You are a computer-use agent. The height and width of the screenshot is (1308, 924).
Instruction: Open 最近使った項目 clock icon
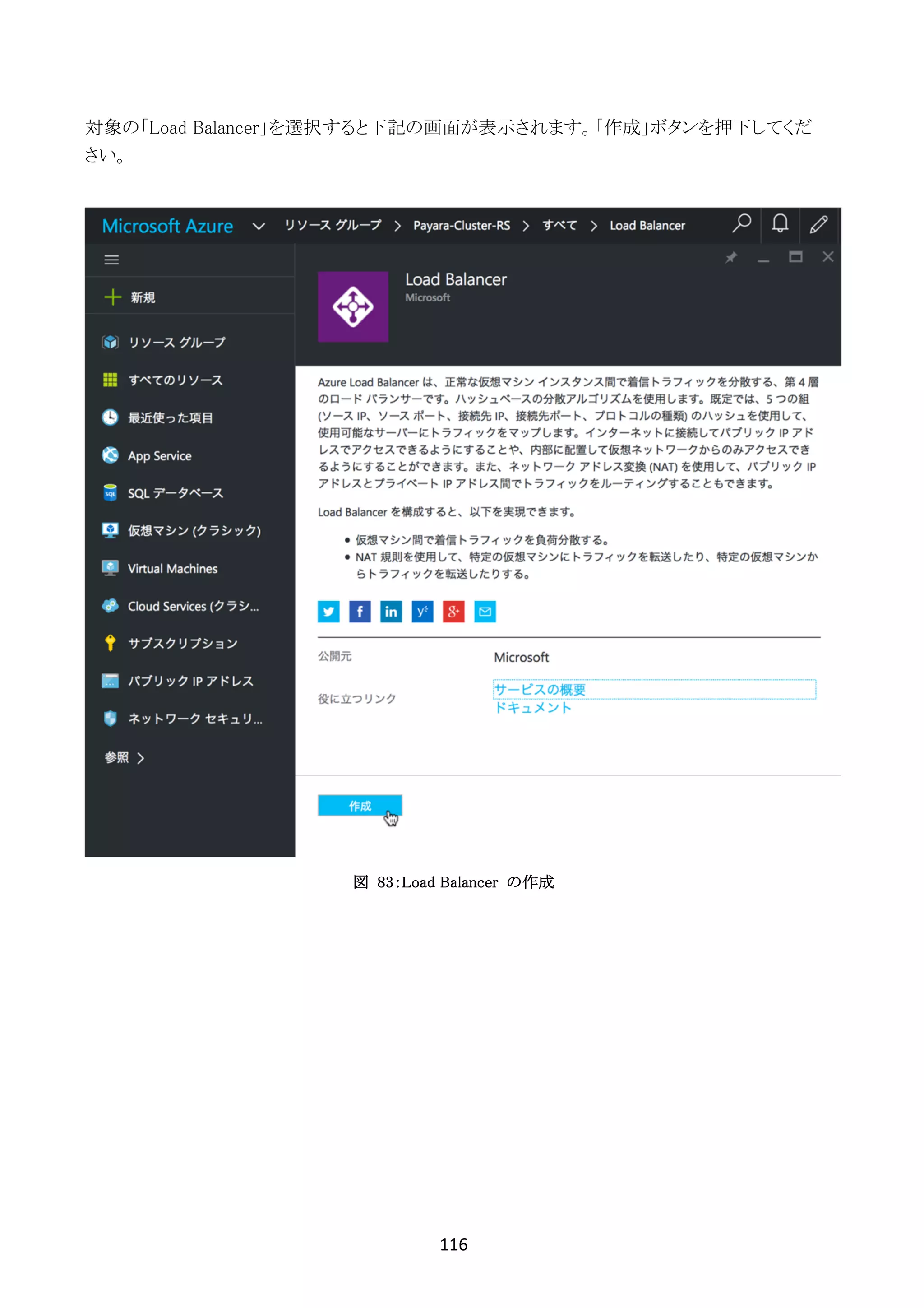pos(110,417)
